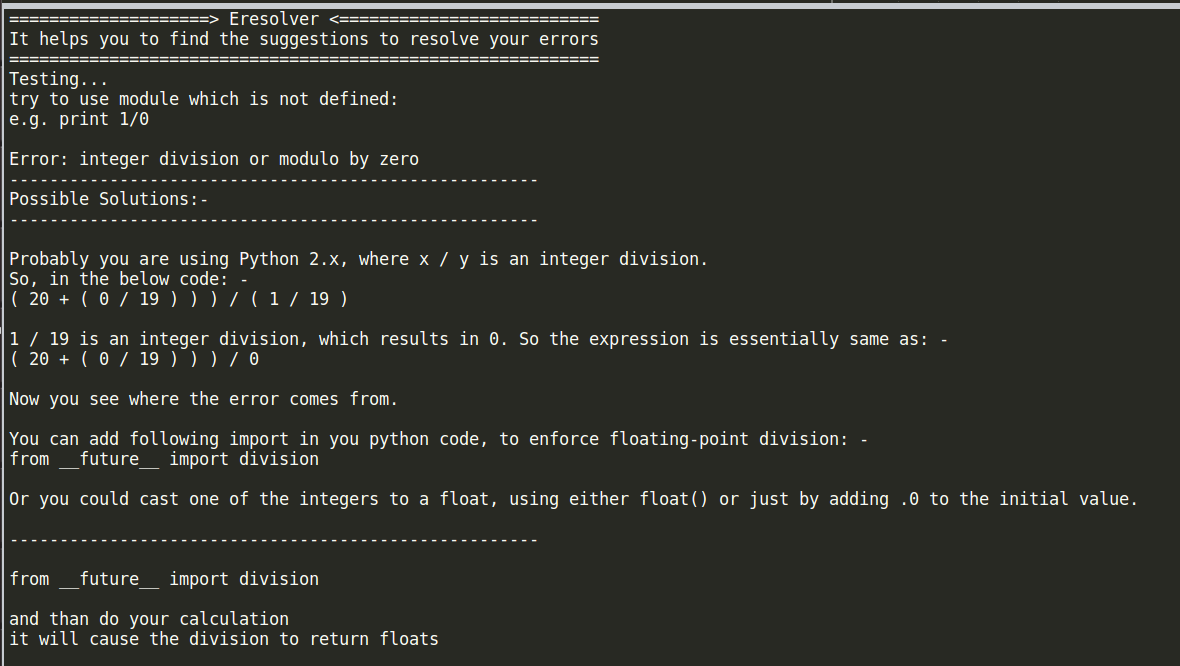Click the expression ending with '/ ( 1 / 19 )'
The width and height of the screenshot is (1180, 666).
[178, 299]
